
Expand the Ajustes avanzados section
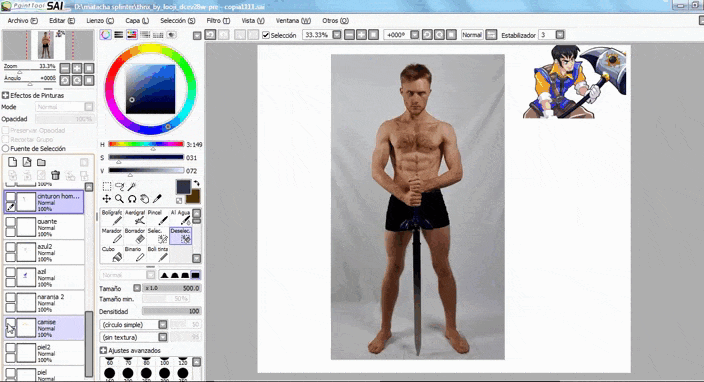coord(103,350)
